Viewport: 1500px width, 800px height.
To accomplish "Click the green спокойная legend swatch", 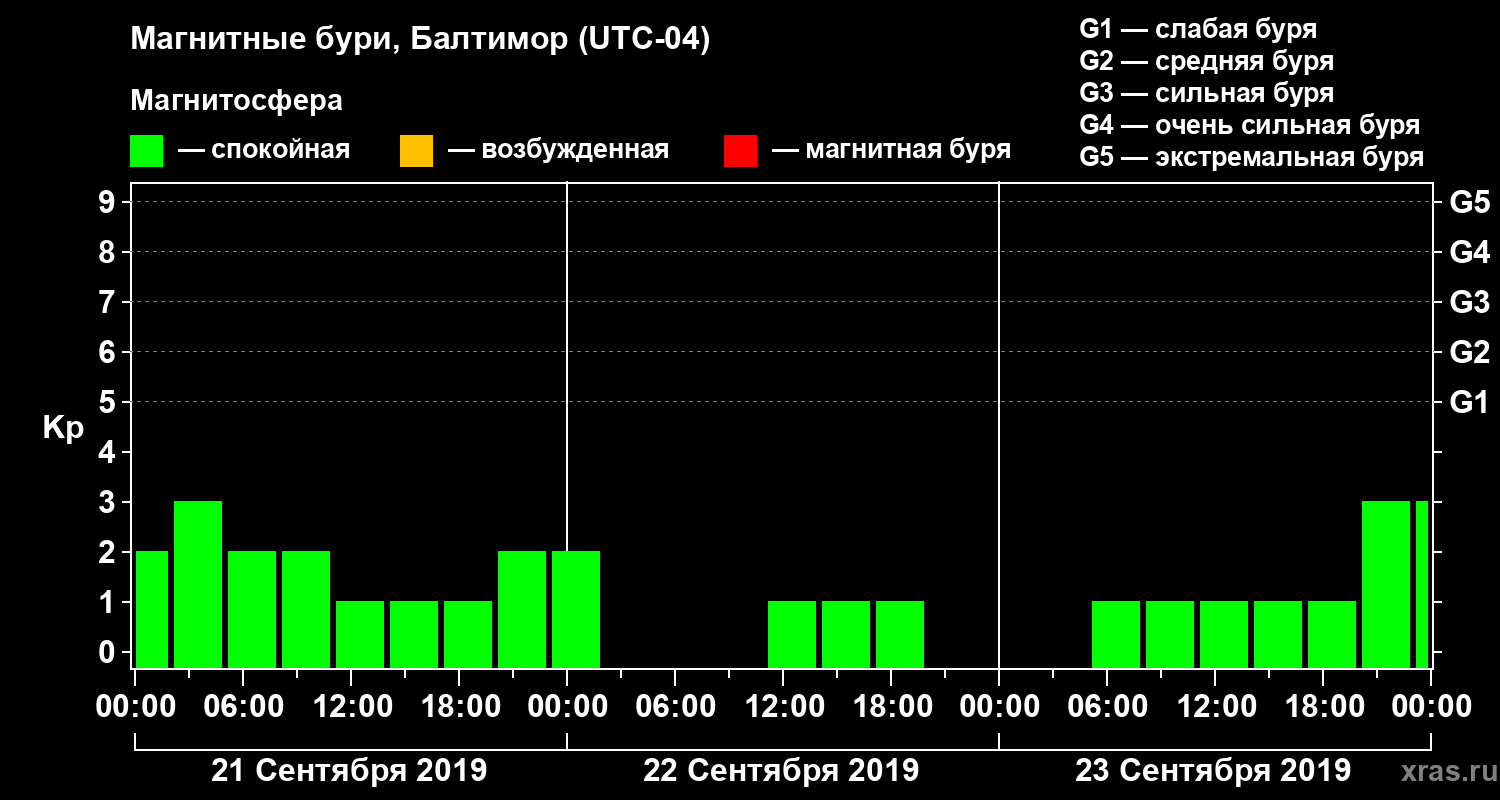I will (146, 151).
